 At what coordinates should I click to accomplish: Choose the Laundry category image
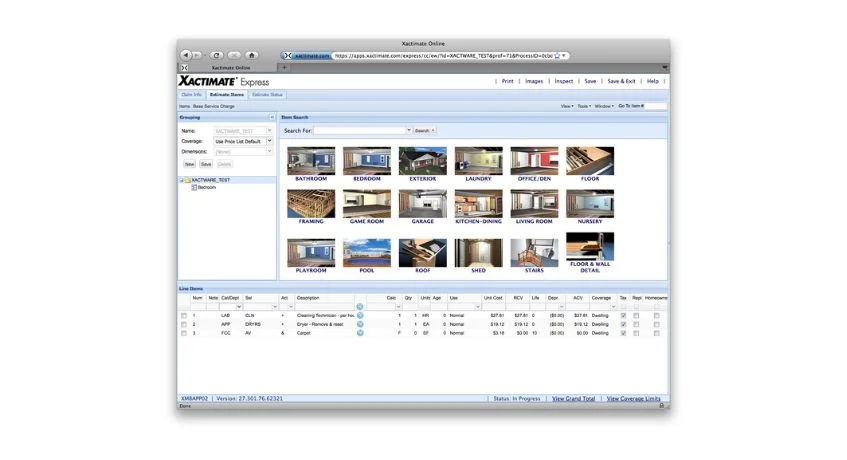pos(479,161)
